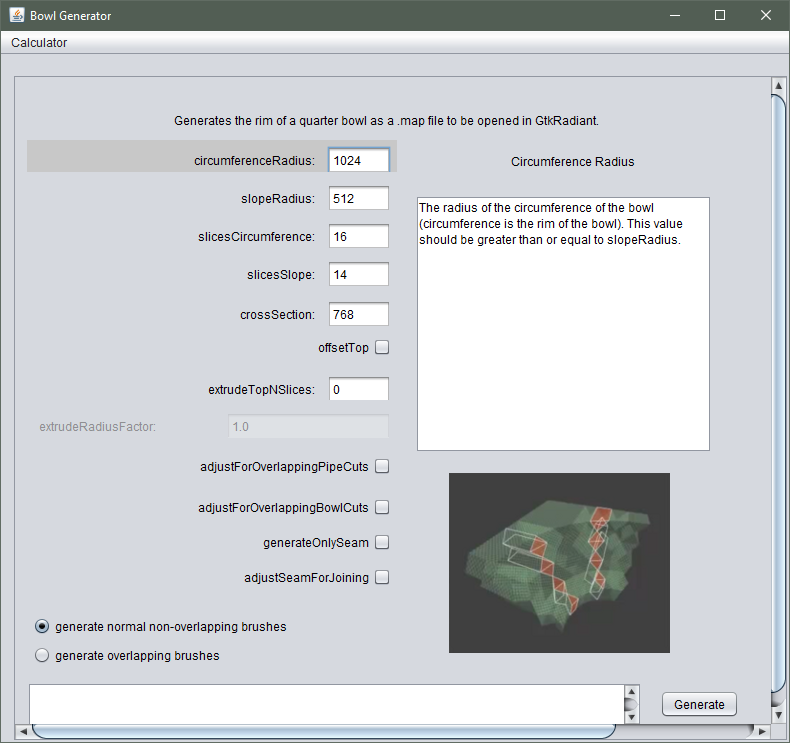
Task: Enable the offsetTop checkbox
Action: [x=382, y=348]
